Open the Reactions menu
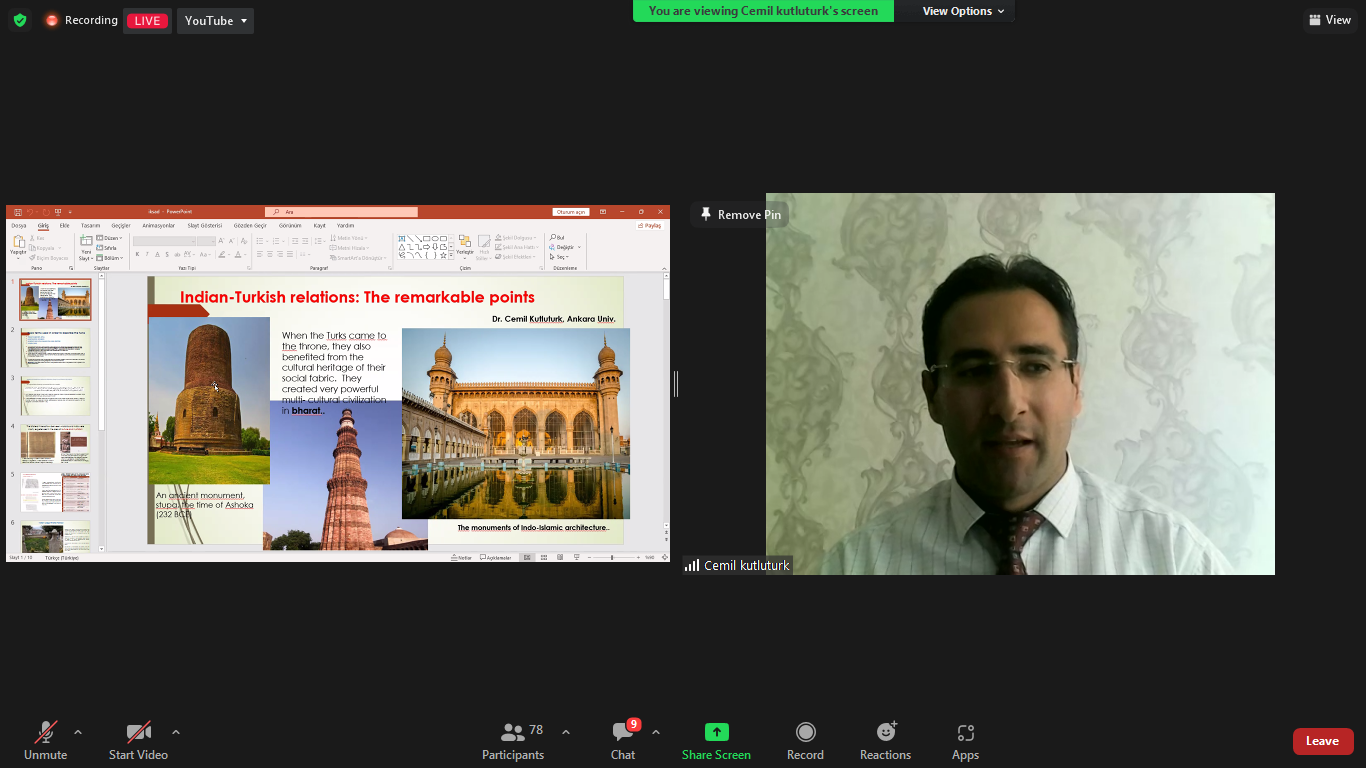Viewport: 1366px width, 768px height. tap(885, 733)
